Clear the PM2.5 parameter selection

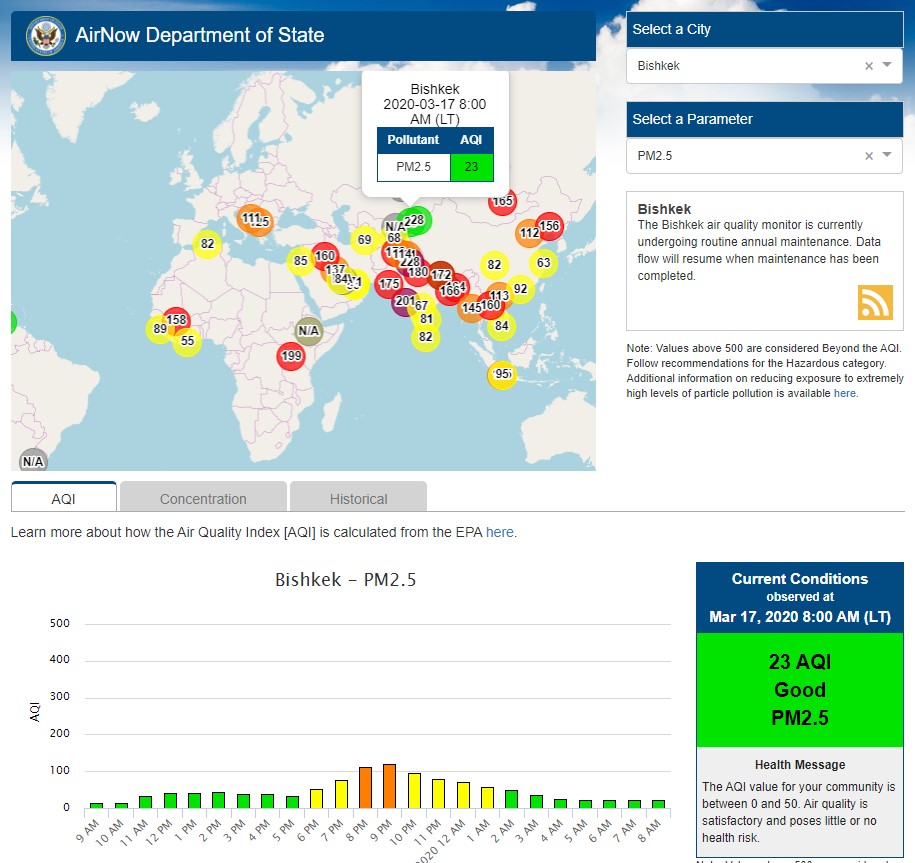pyautogui.click(x=868, y=156)
